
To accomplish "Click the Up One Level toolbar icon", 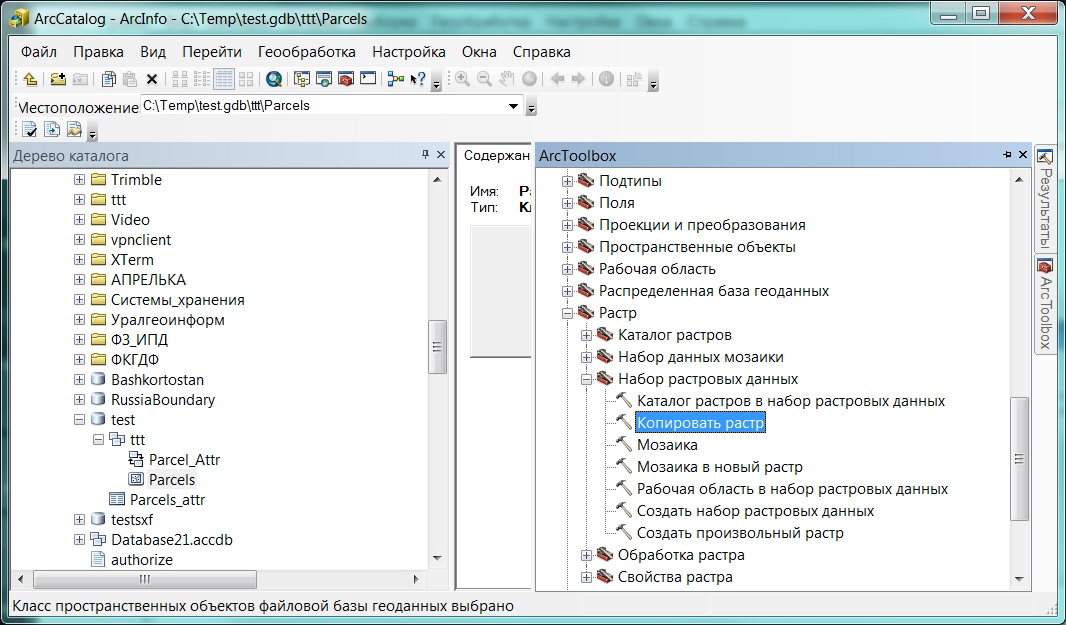I will click(x=30, y=79).
